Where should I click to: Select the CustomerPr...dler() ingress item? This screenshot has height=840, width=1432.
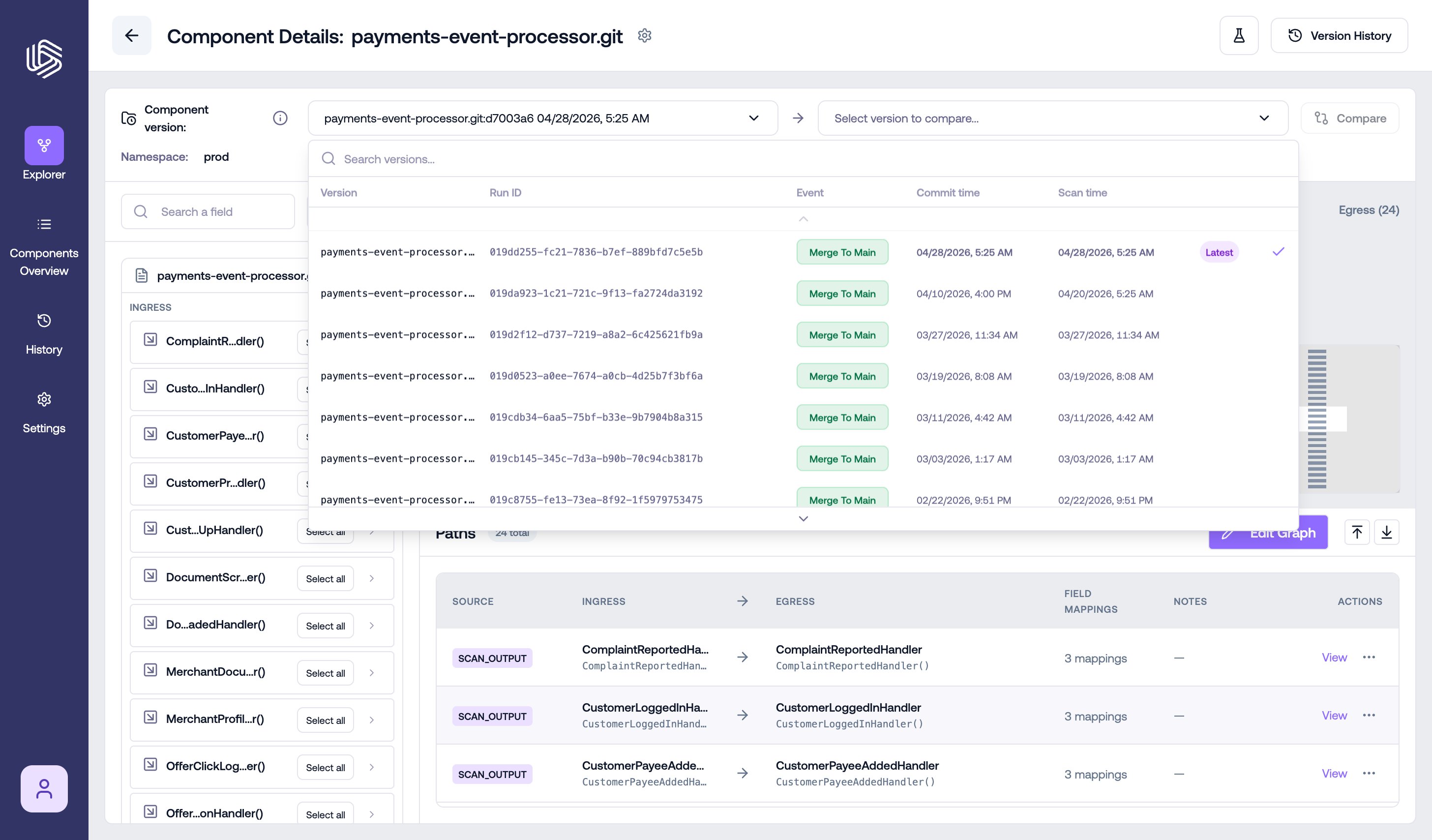point(219,483)
